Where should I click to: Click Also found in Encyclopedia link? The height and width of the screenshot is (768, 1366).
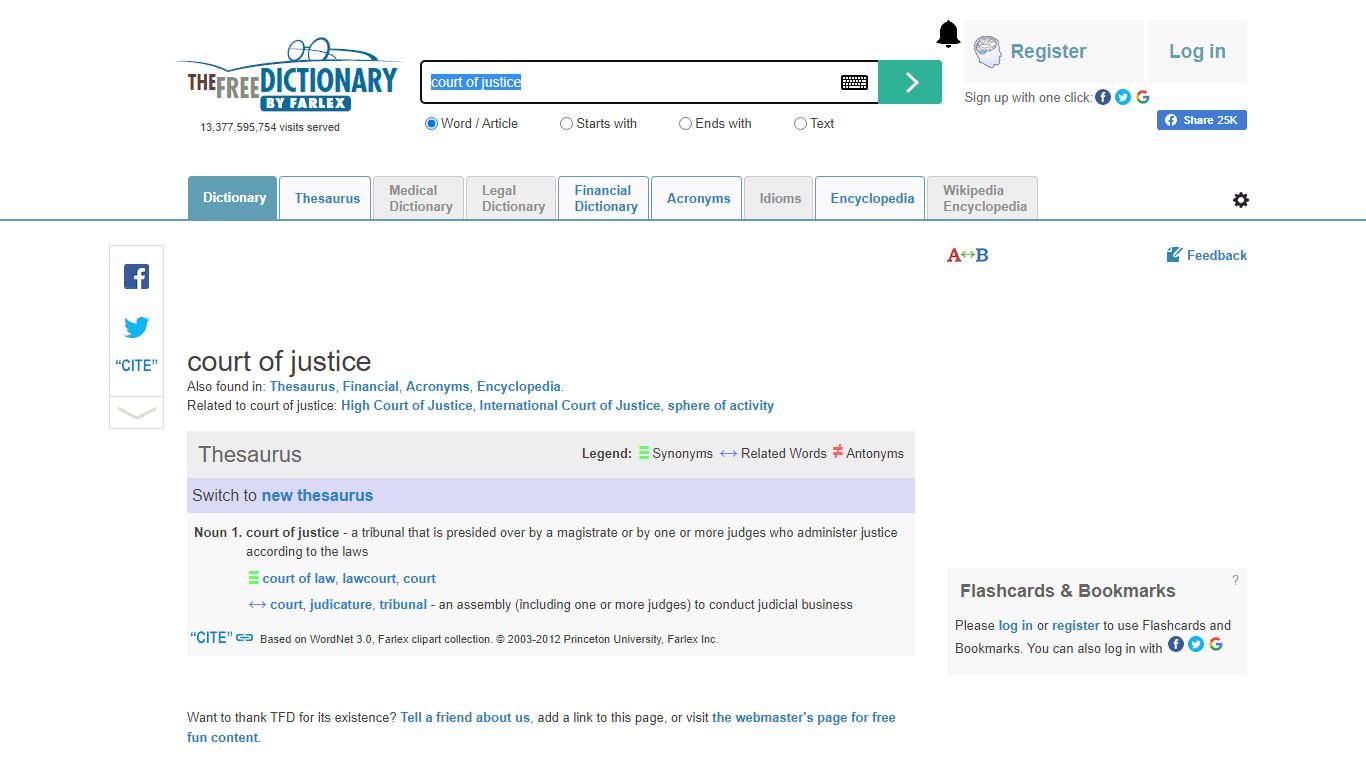point(519,386)
